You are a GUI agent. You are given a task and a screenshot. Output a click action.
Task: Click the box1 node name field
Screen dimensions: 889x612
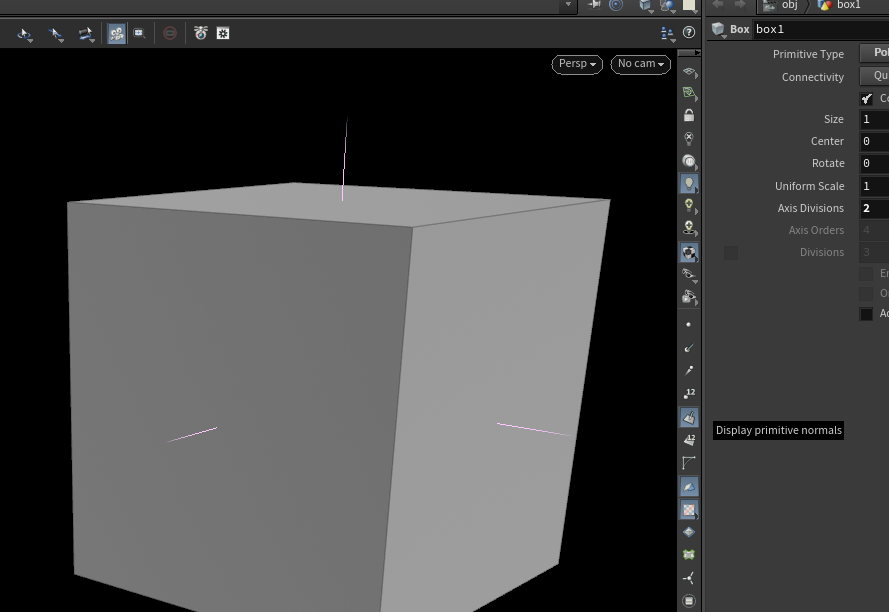(821, 29)
